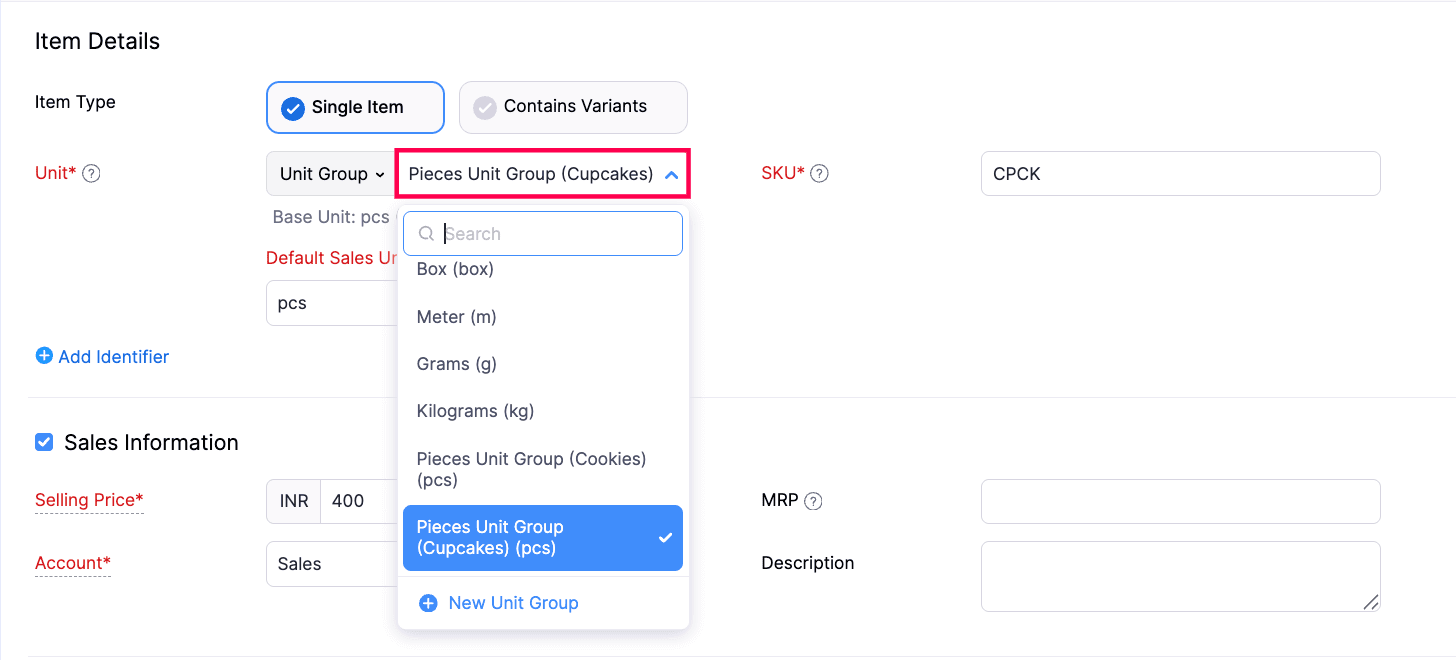Click inside the unit search field

[x=543, y=233]
